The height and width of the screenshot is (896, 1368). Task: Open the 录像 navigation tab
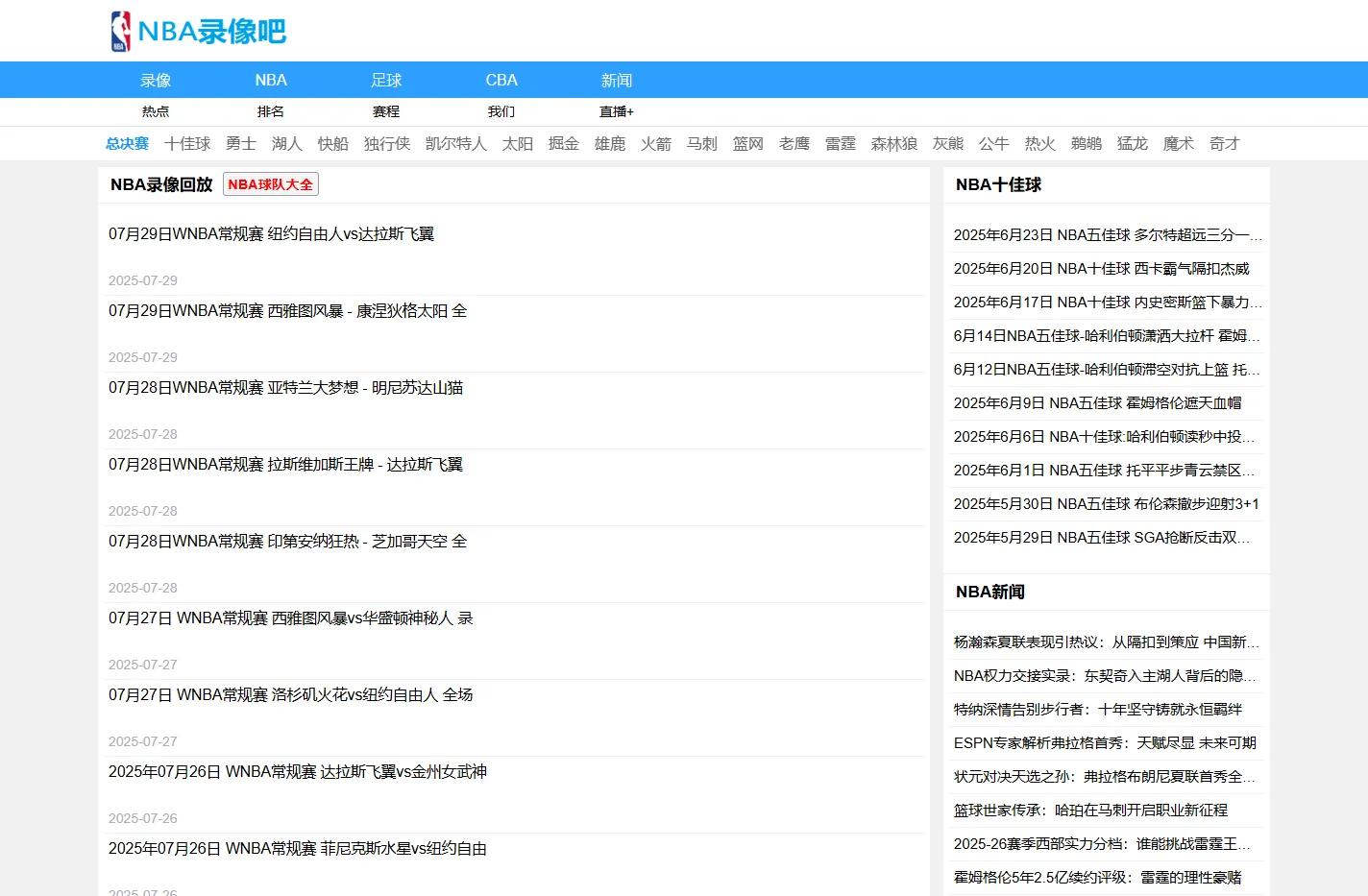[x=156, y=81]
